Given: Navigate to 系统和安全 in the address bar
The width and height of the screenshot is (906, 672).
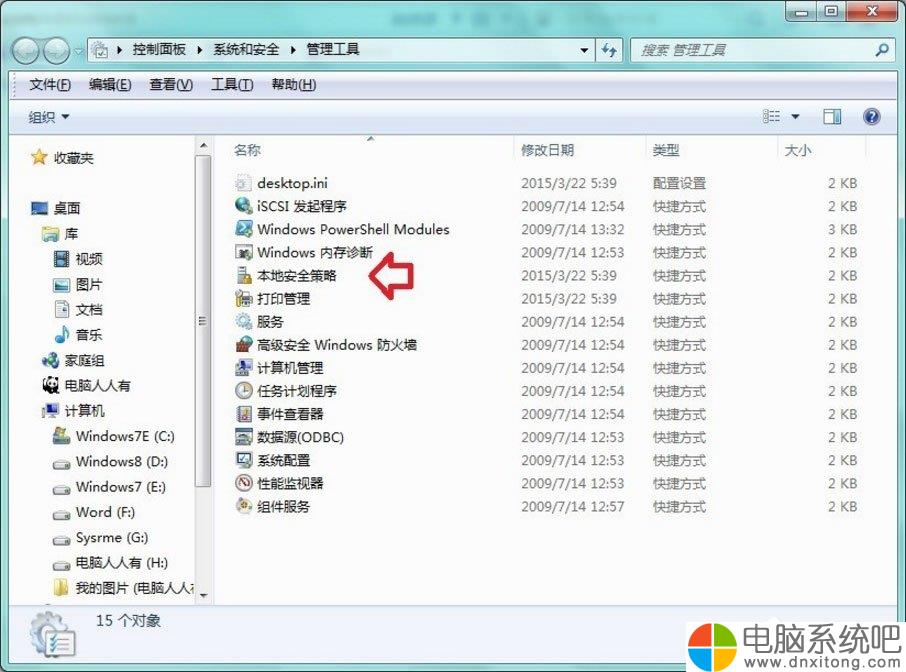Looking at the screenshot, I should (246, 50).
